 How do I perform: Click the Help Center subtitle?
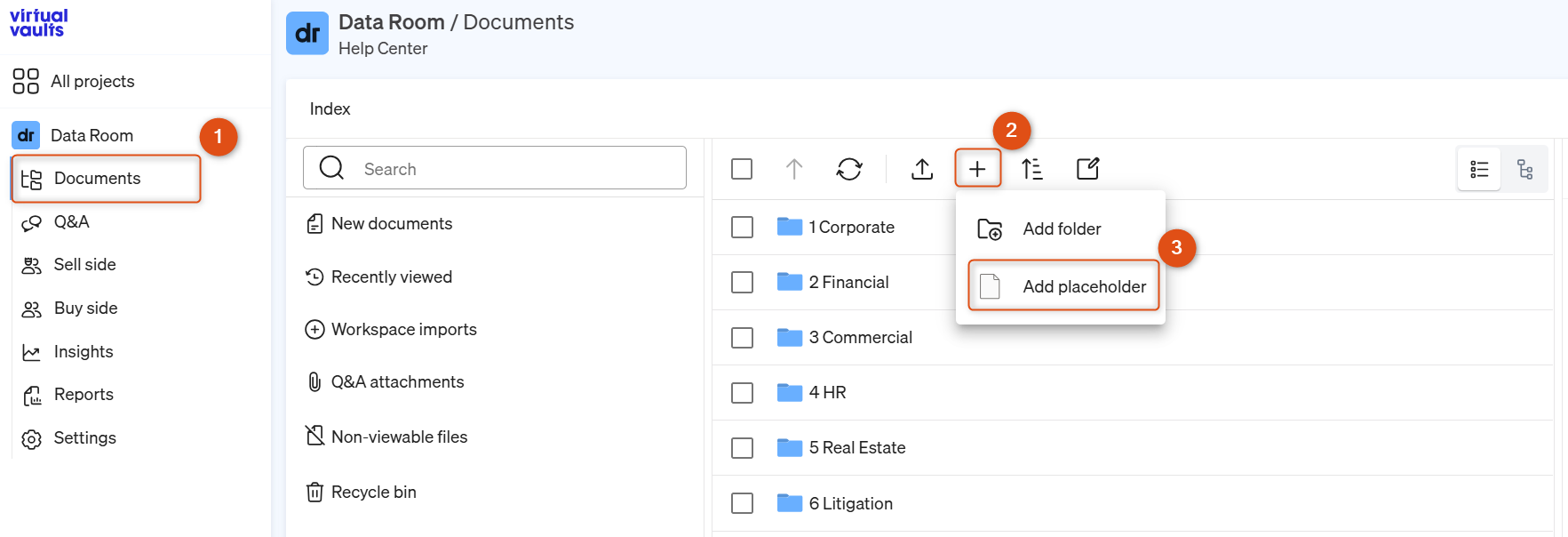click(383, 49)
